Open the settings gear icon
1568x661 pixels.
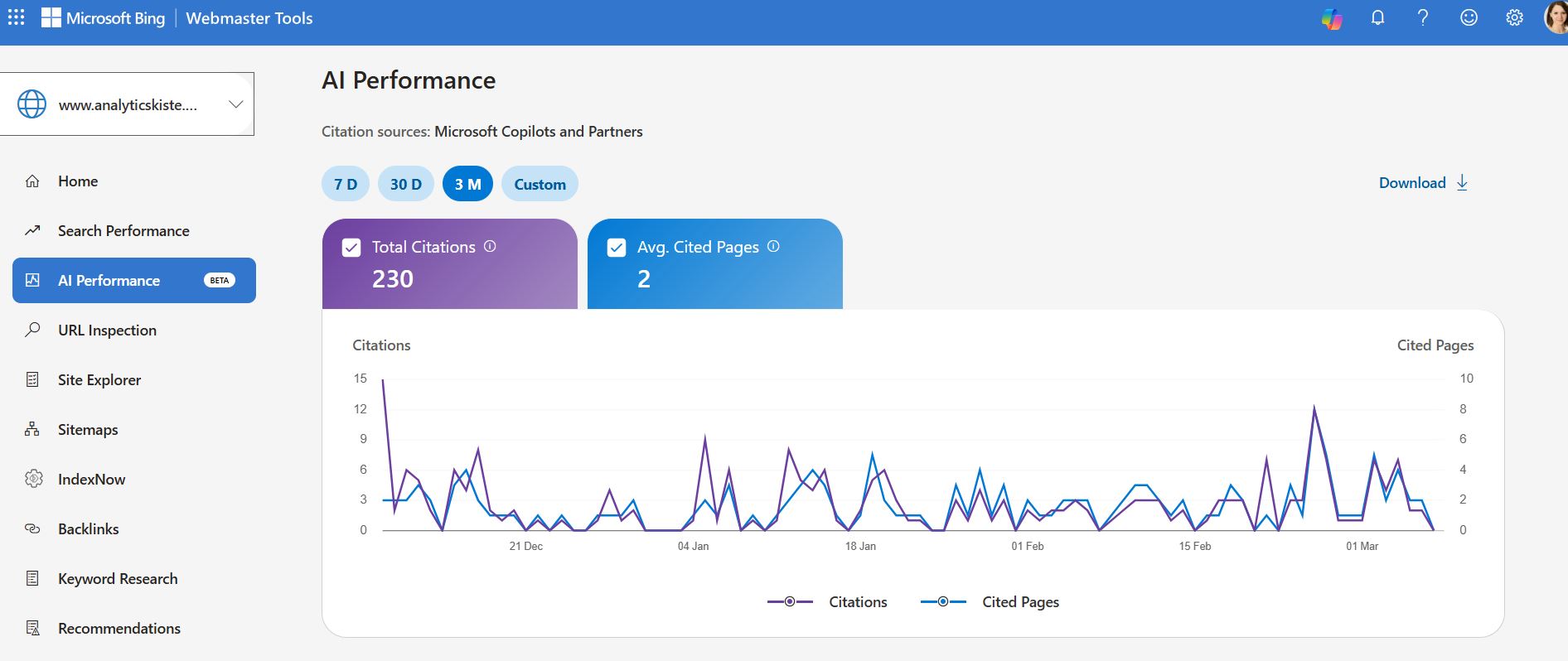(x=1514, y=18)
